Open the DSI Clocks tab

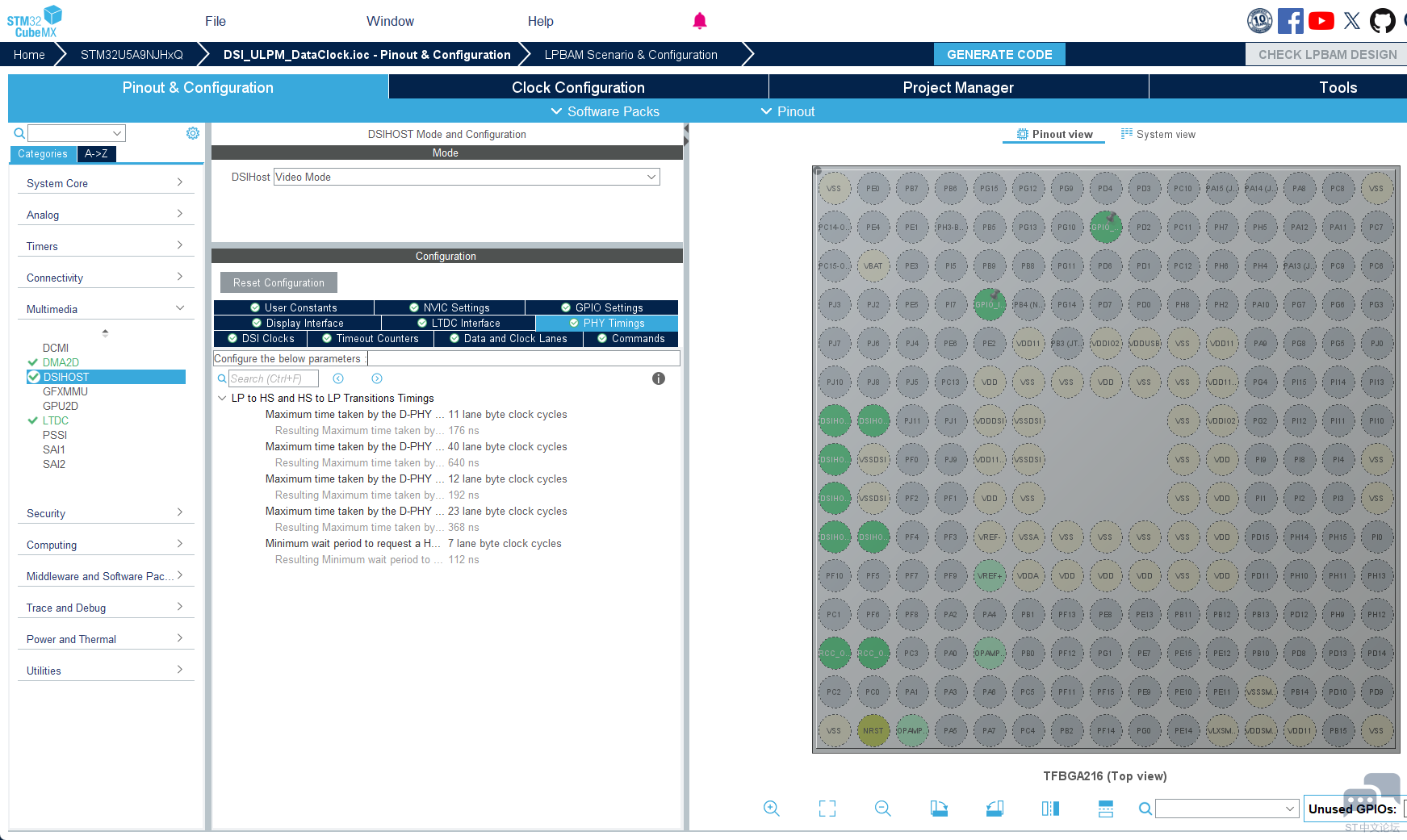261,339
